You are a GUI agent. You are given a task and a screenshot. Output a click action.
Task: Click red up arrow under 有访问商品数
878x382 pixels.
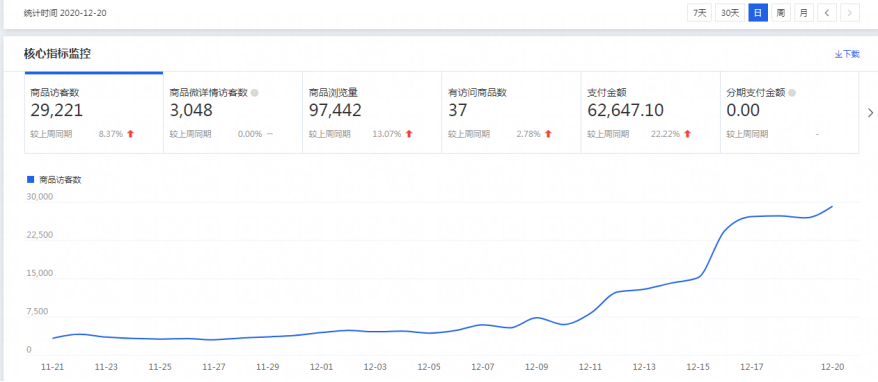point(548,134)
